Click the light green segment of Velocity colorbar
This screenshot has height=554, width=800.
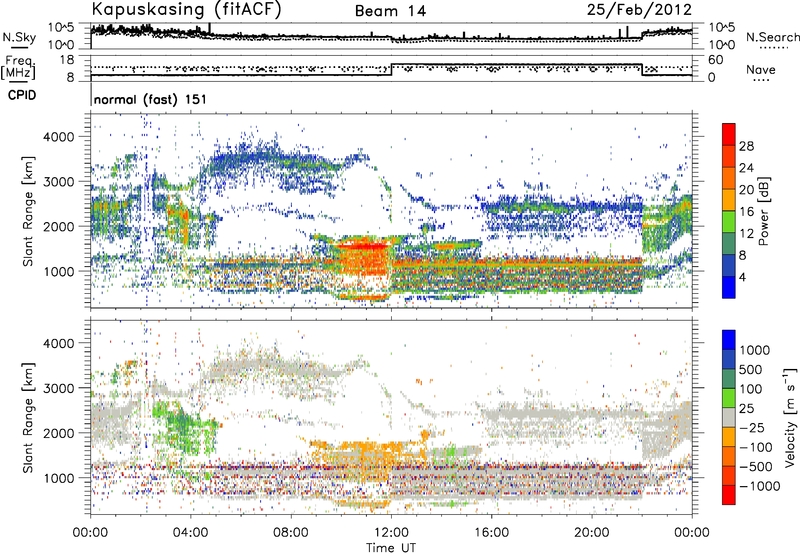click(x=729, y=398)
